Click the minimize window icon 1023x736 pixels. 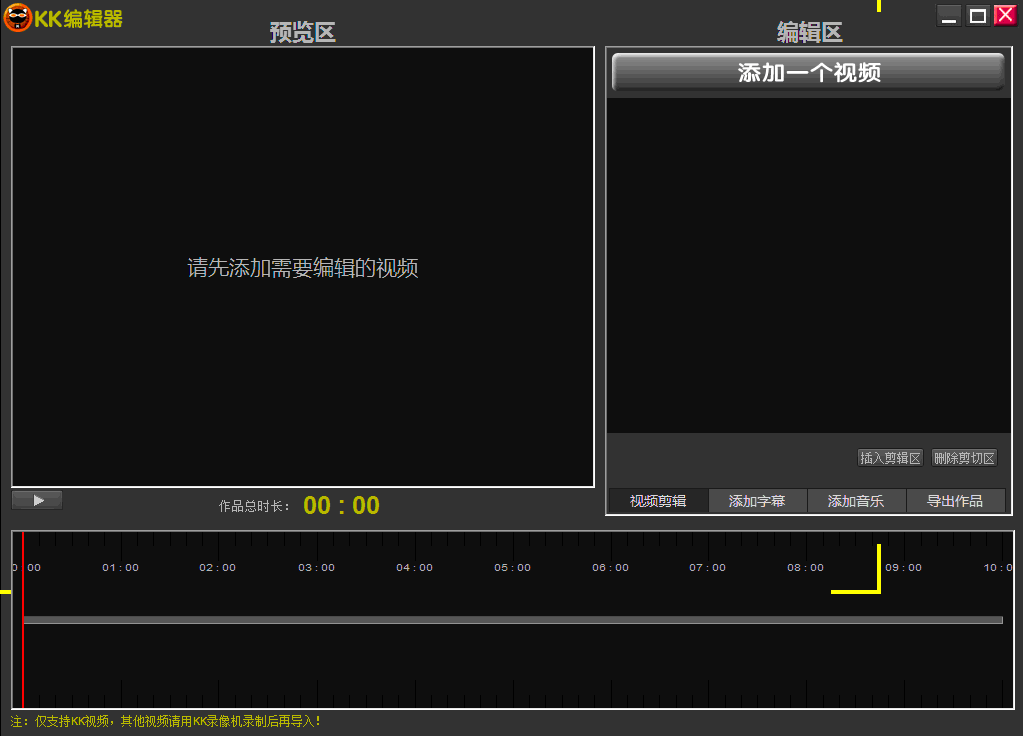coord(948,15)
